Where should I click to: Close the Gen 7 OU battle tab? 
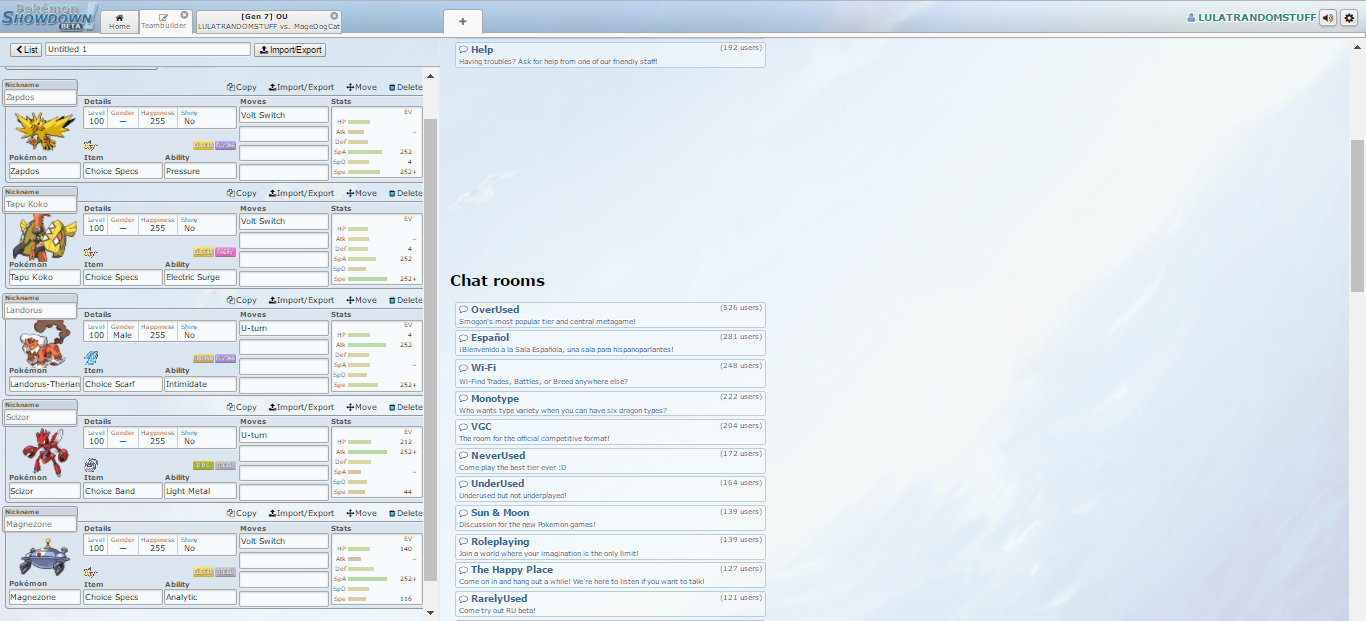pyautogui.click(x=334, y=15)
